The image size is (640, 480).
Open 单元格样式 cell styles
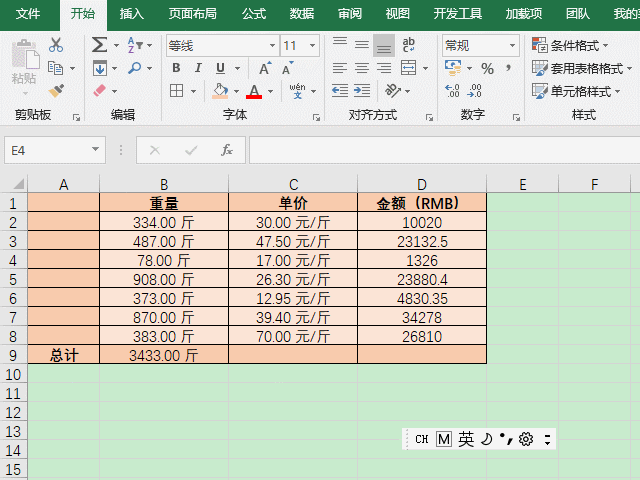pos(576,91)
